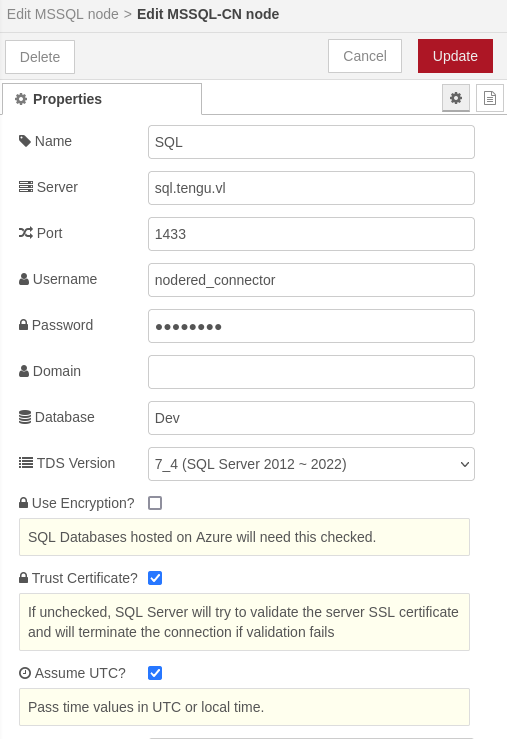The image size is (507, 739).
Task: Open node description document icon tab
Action: [x=490, y=98]
